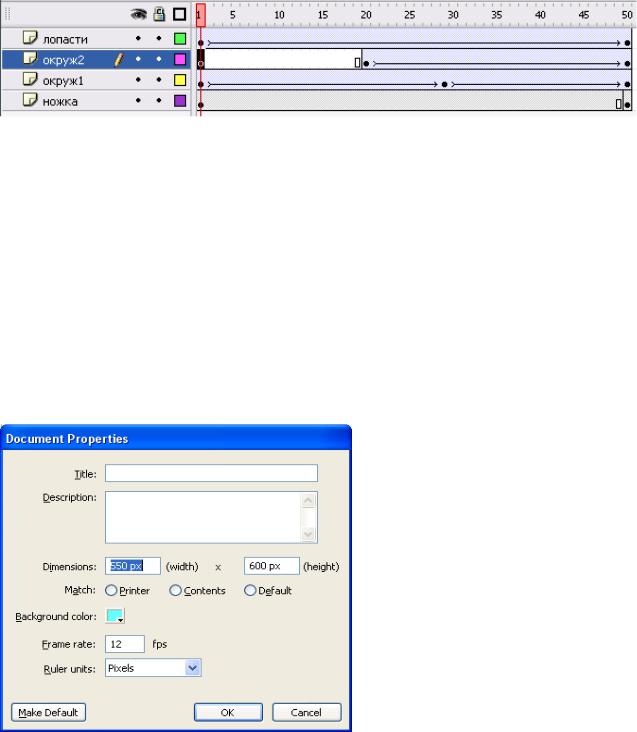Screen dimensions: 637x732
Task: Click timeline panel grip handle
Action: click(7, 14)
